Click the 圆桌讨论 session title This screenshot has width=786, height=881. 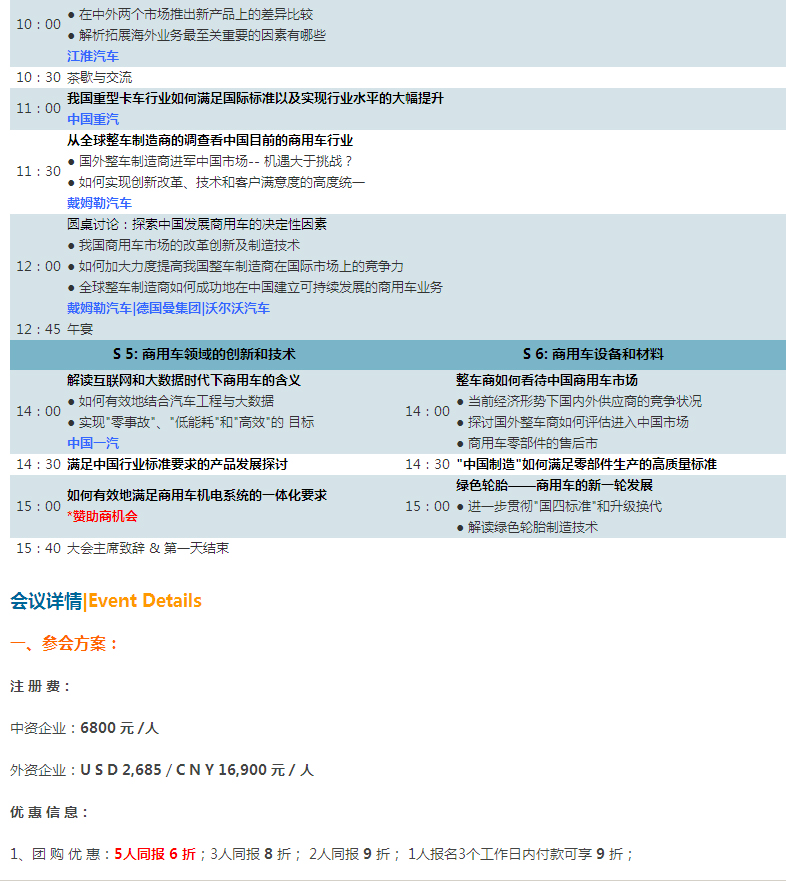[x=196, y=224]
